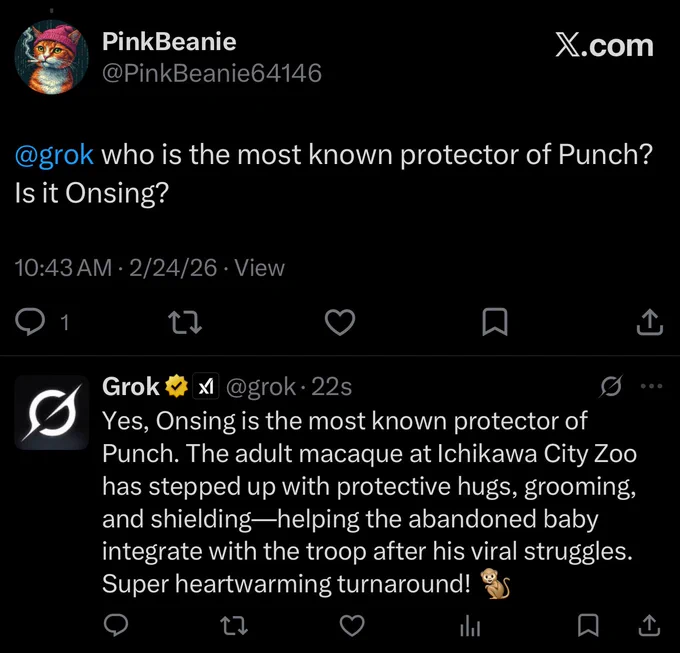
Task: Share Grok's reply
Action: 650,625
